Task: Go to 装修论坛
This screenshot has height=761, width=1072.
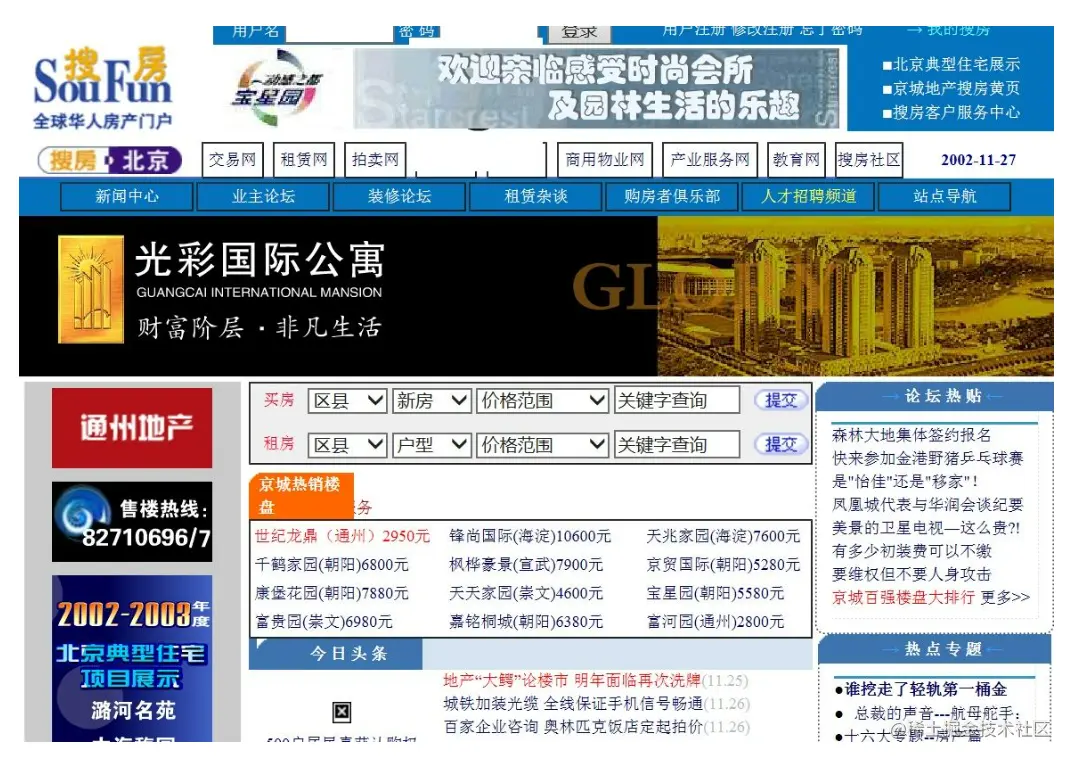Action: point(399,197)
